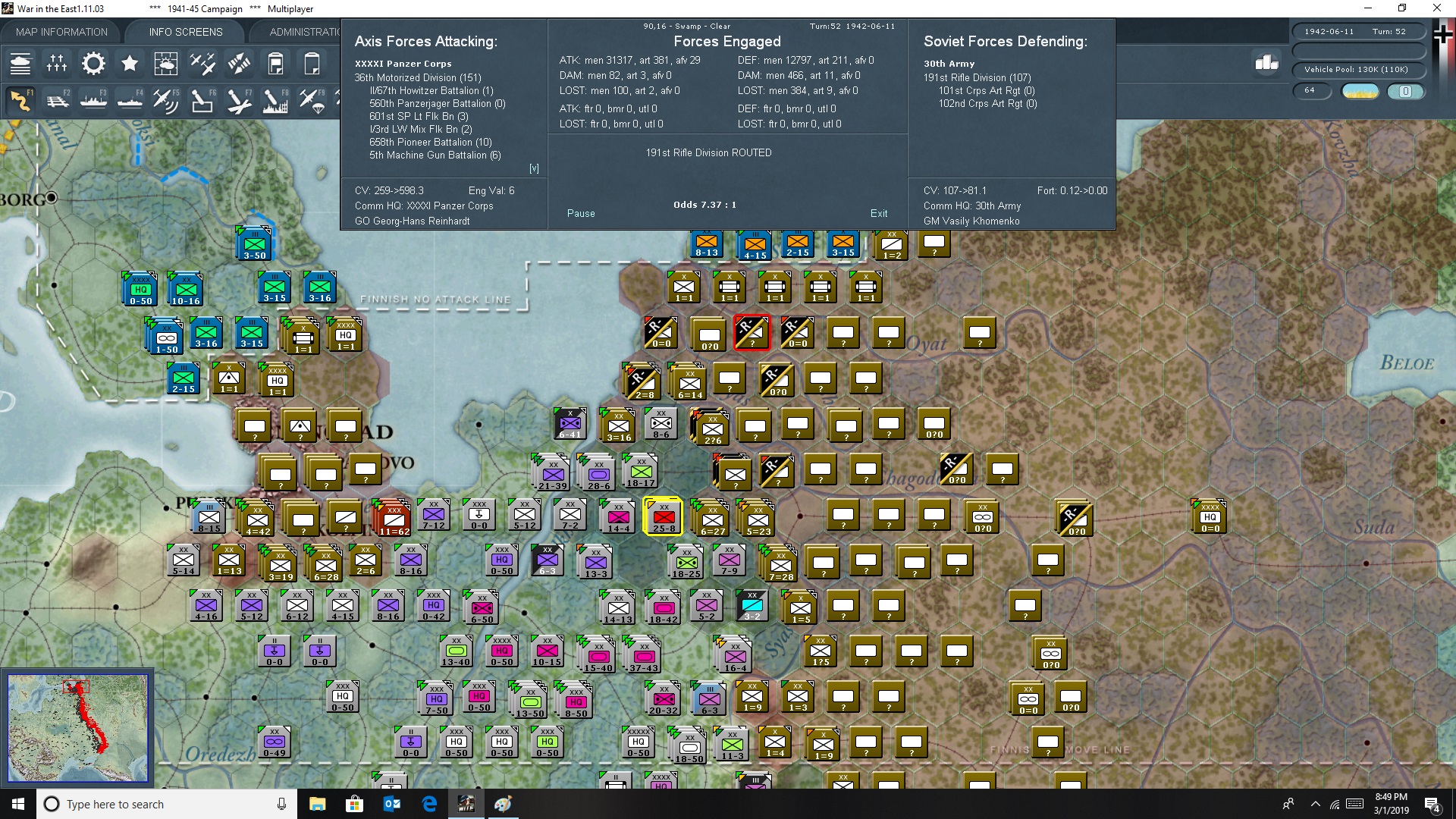This screenshot has height=819, width=1456.
Task: Open the clipboard with flag report icon
Action: [275, 64]
